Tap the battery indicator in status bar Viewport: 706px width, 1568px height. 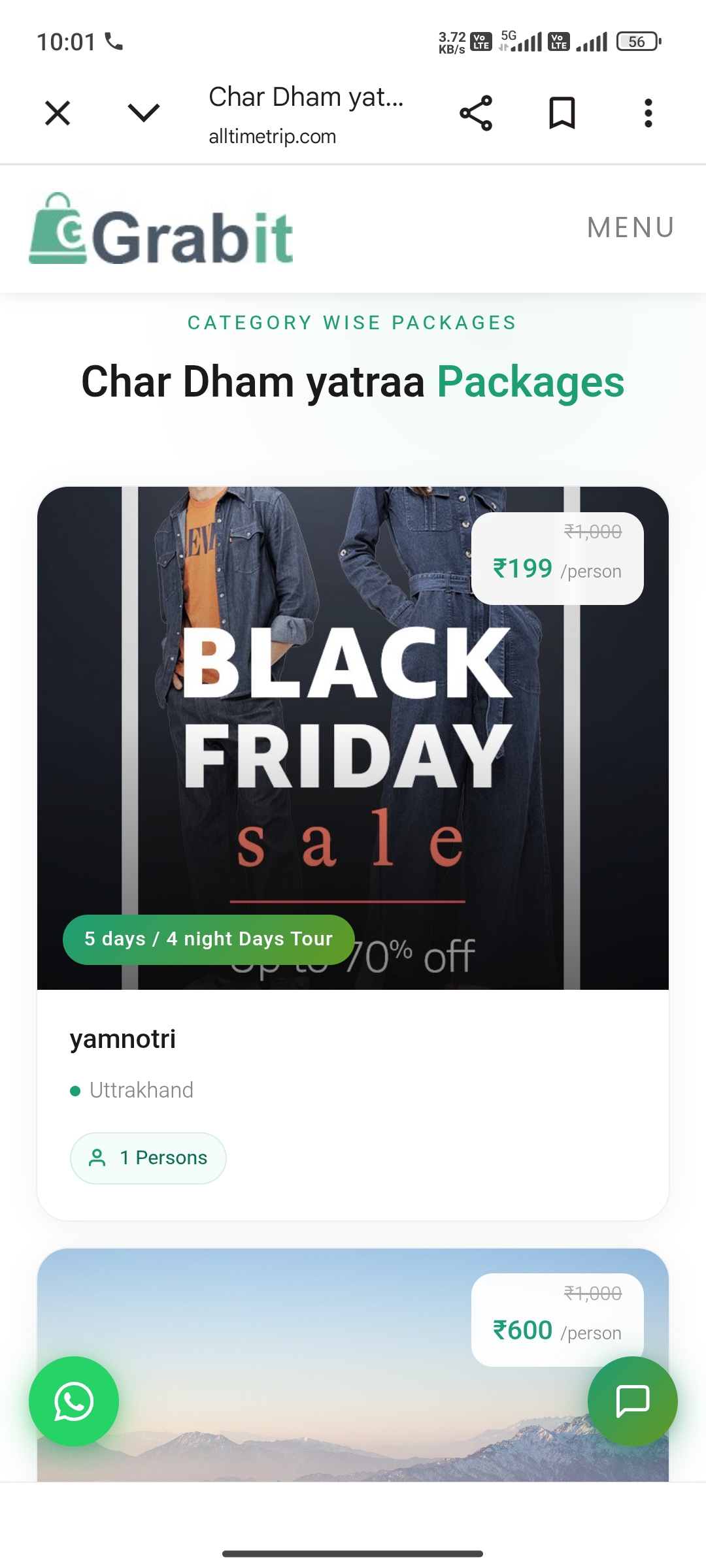[639, 42]
